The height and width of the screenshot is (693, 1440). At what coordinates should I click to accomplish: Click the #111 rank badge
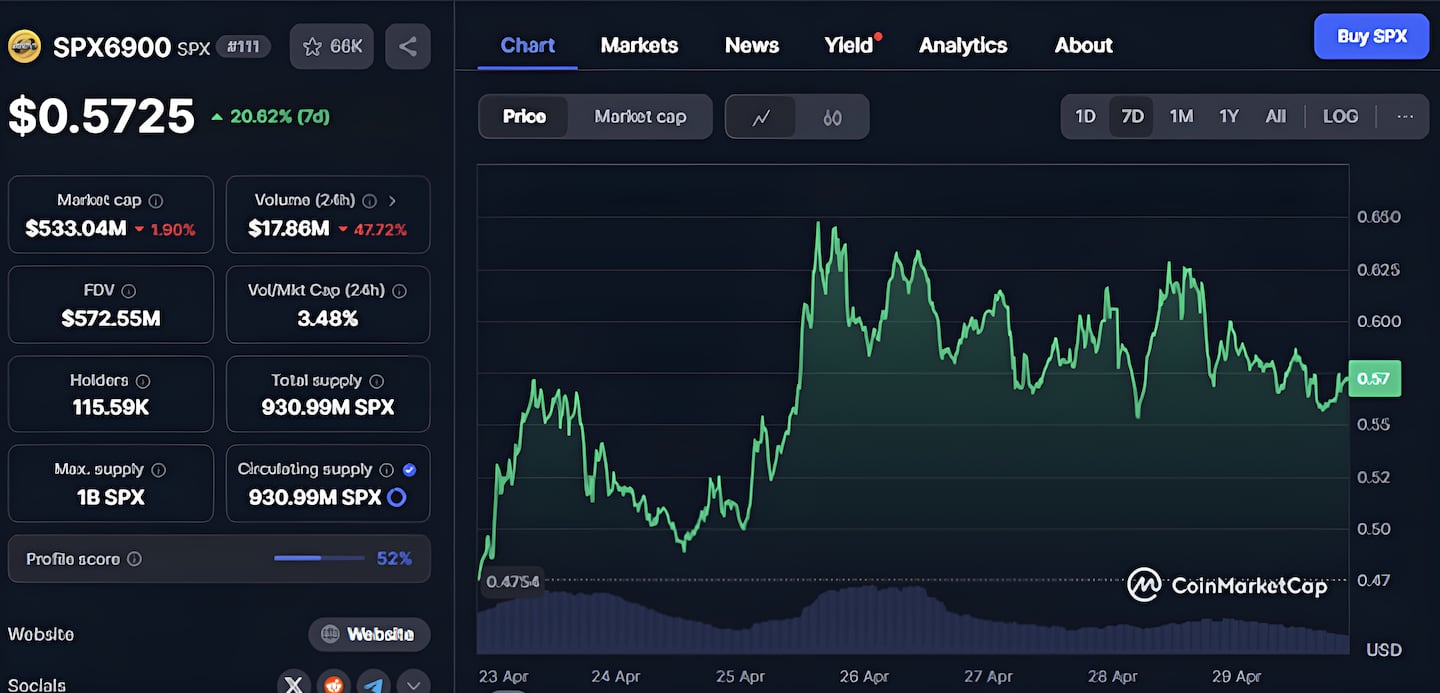click(x=243, y=46)
